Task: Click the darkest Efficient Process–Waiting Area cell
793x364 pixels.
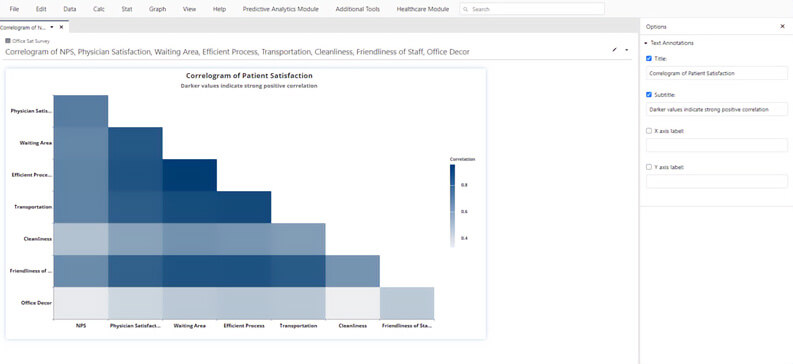Action: point(190,175)
